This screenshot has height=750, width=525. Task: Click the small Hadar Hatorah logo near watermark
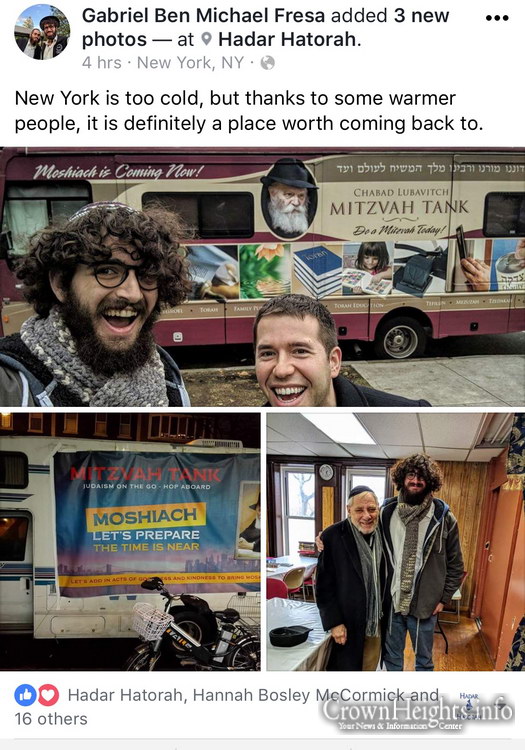coord(469,706)
